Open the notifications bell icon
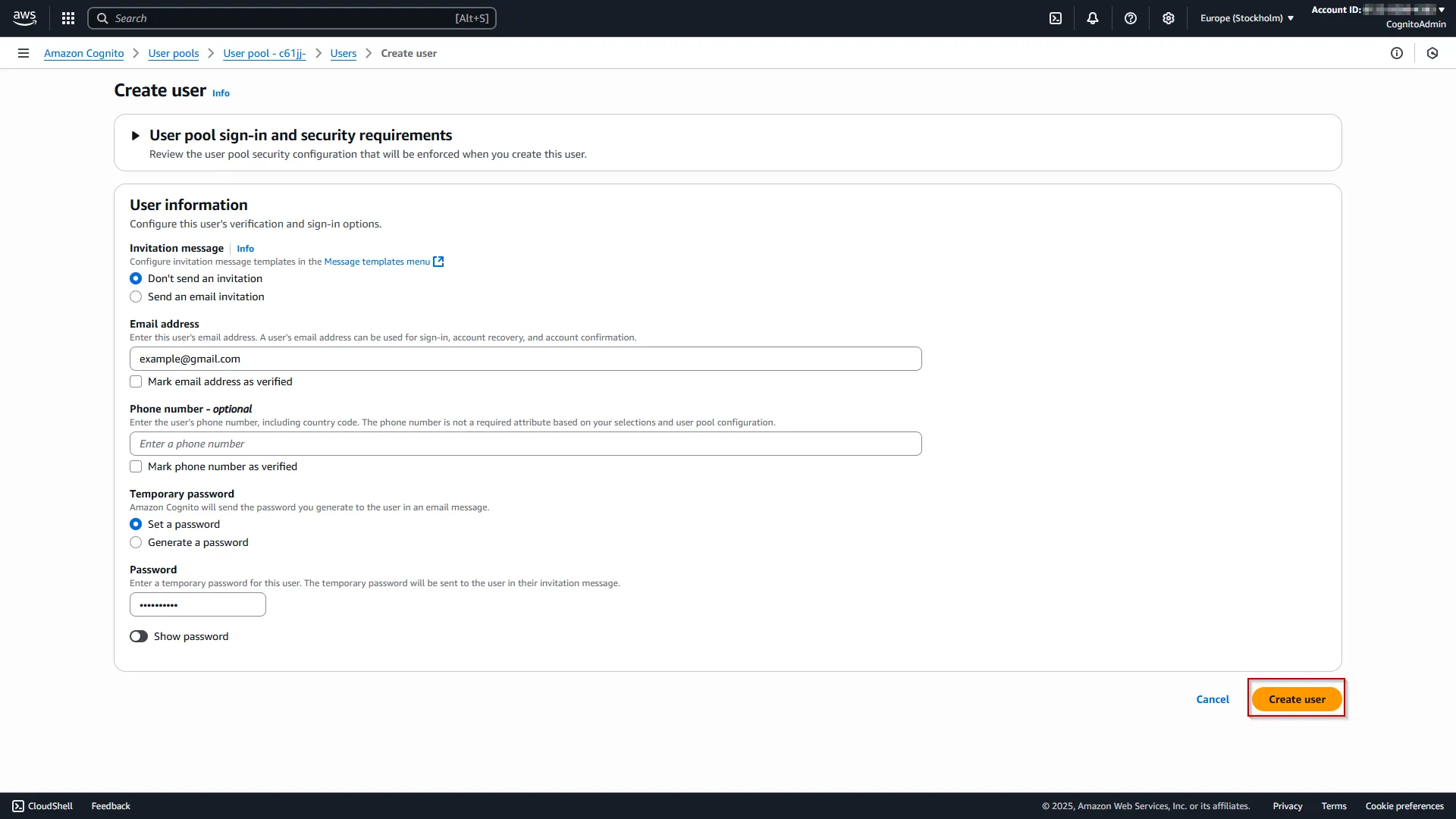This screenshot has height=819, width=1456. point(1093,18)
